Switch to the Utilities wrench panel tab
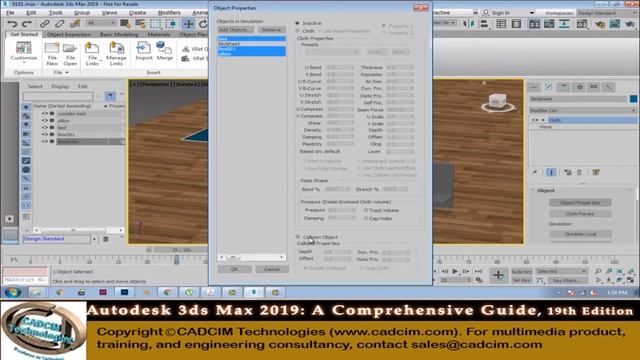 pyautogui.click(x=609, y=87)
